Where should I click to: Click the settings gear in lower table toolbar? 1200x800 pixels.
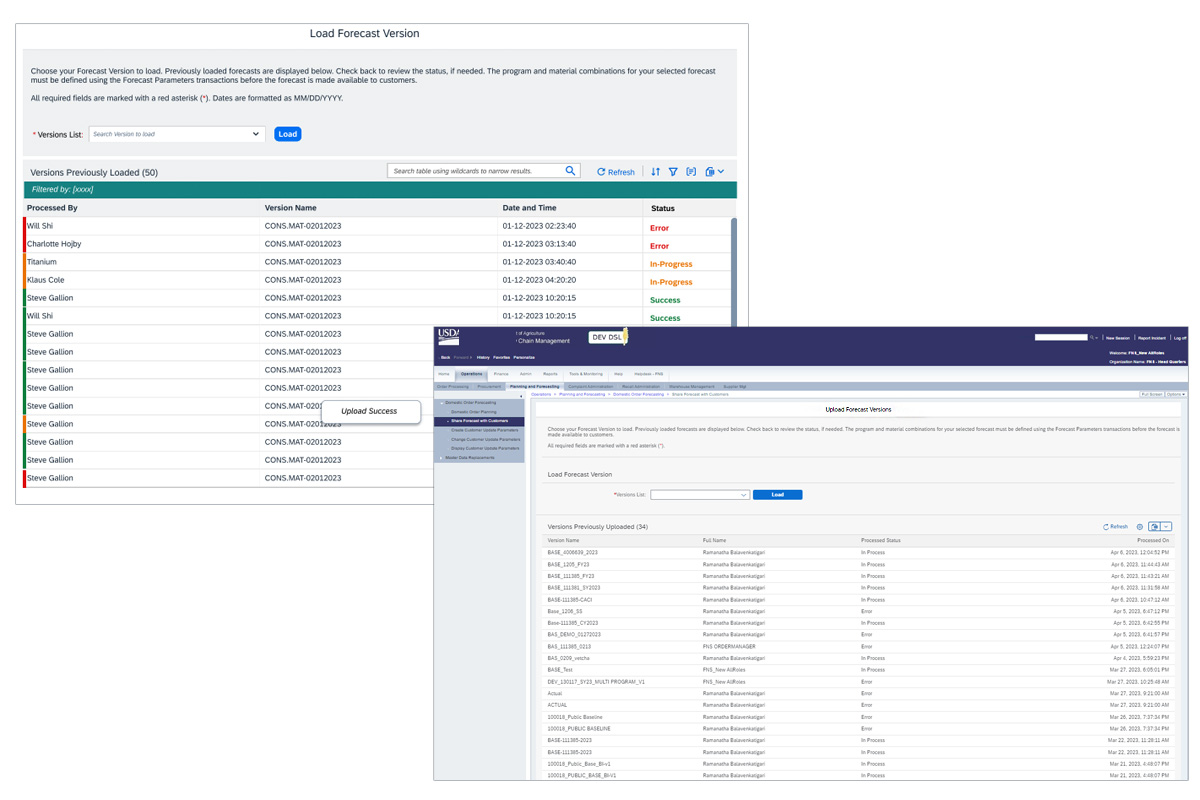pos(1139,526)
